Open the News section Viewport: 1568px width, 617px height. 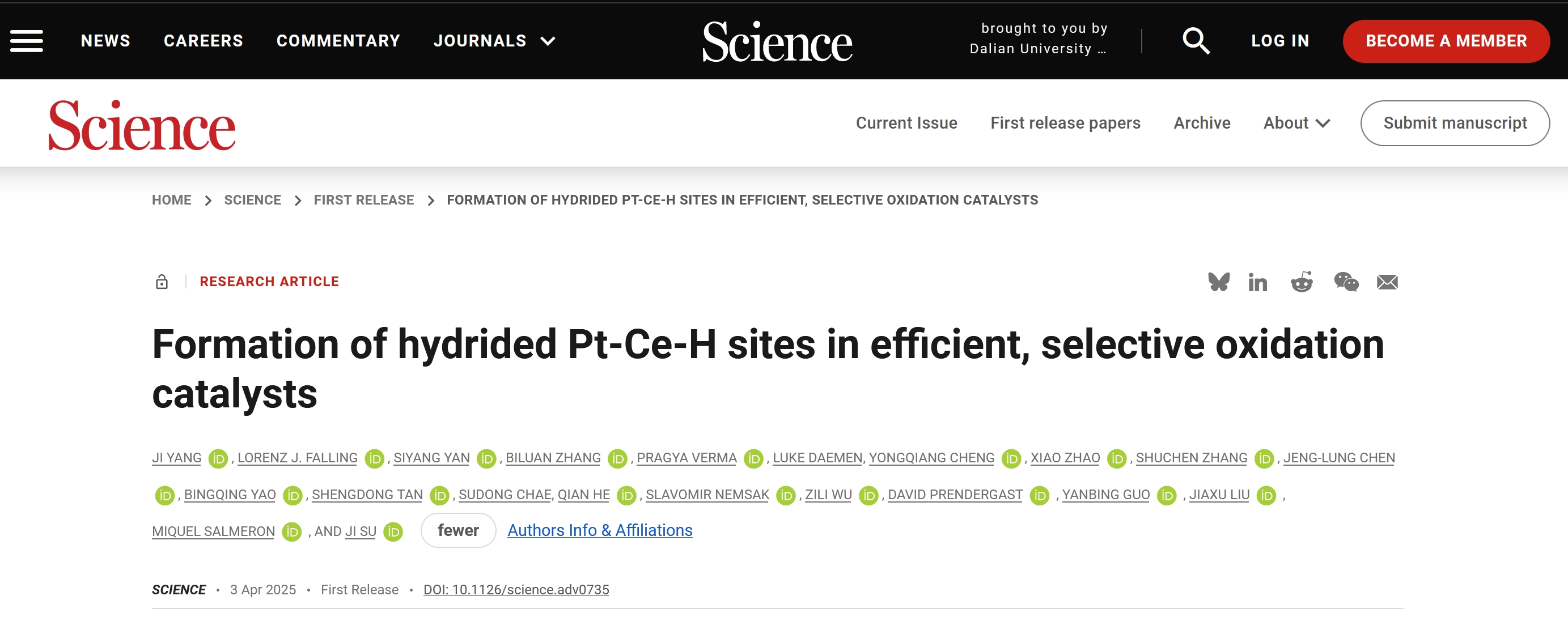click(105, 41)
